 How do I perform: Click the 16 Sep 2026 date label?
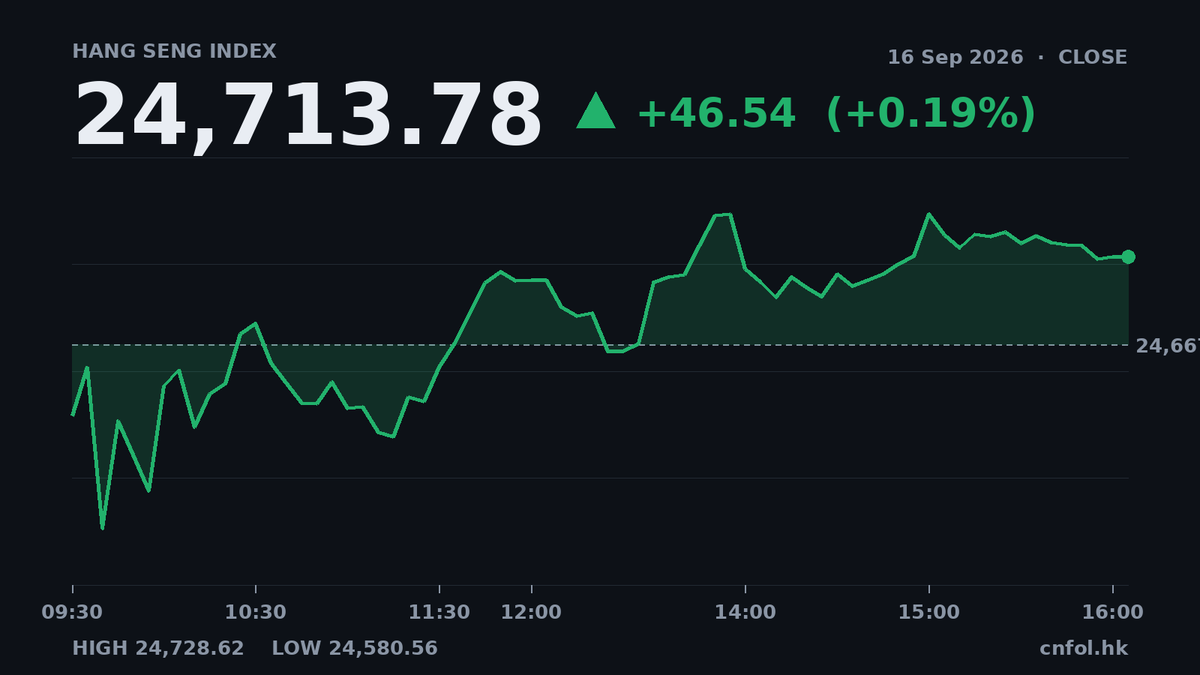pyautogui.click(x=956, y=57)
